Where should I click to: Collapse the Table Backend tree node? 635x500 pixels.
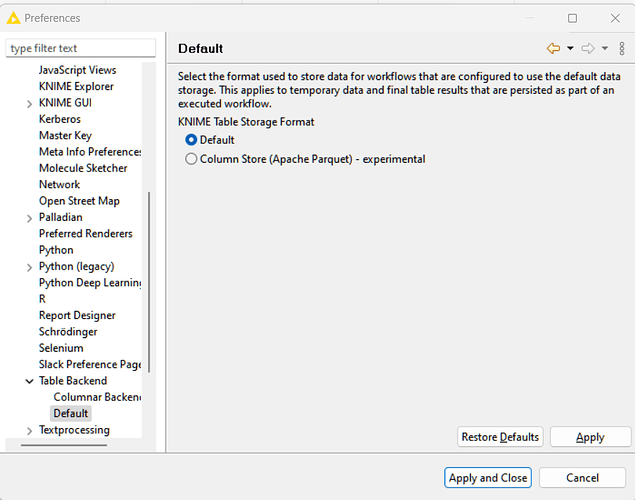29,381
